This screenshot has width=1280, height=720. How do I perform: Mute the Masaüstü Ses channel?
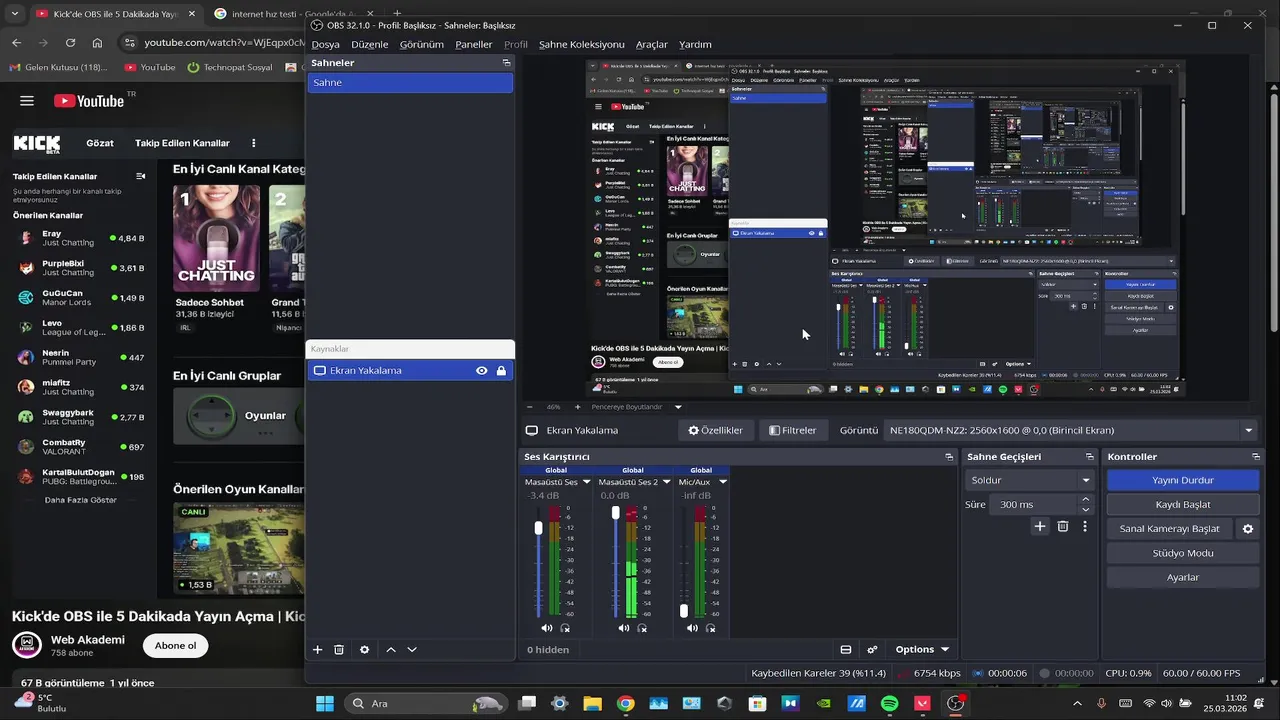pos(546,628)
